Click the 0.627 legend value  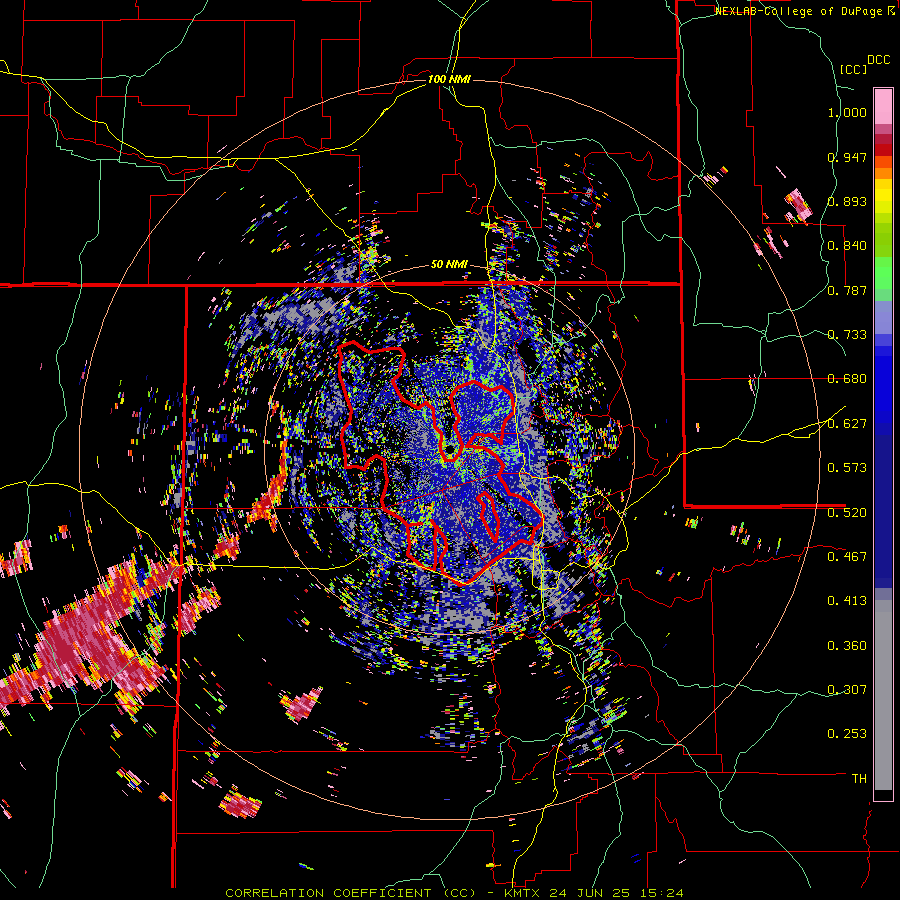coord(847,424)
